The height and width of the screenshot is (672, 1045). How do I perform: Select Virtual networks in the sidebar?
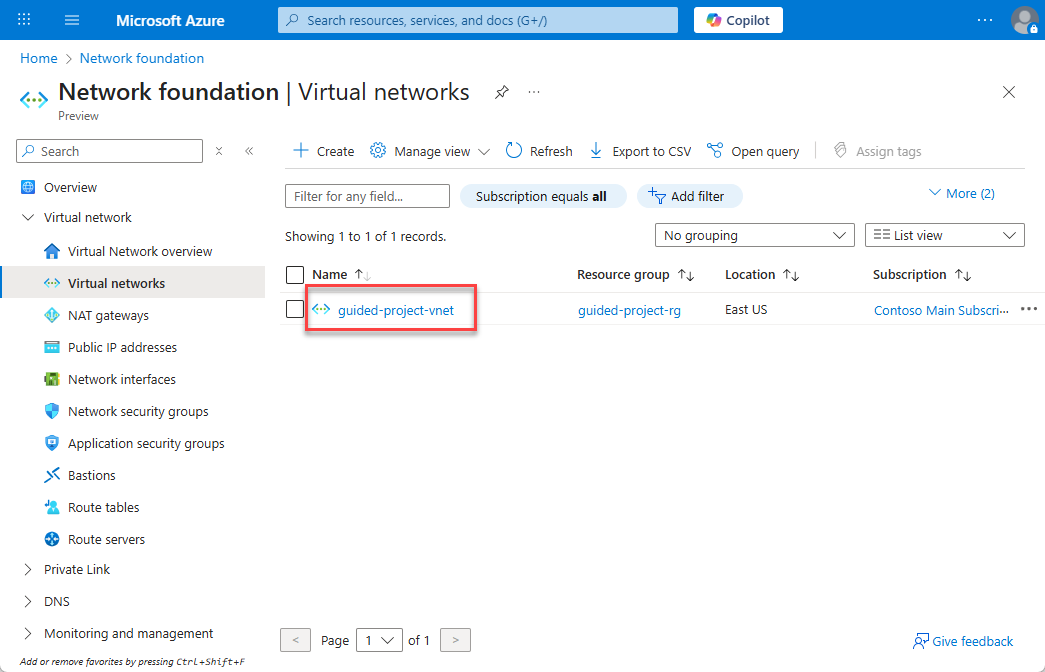133,283
